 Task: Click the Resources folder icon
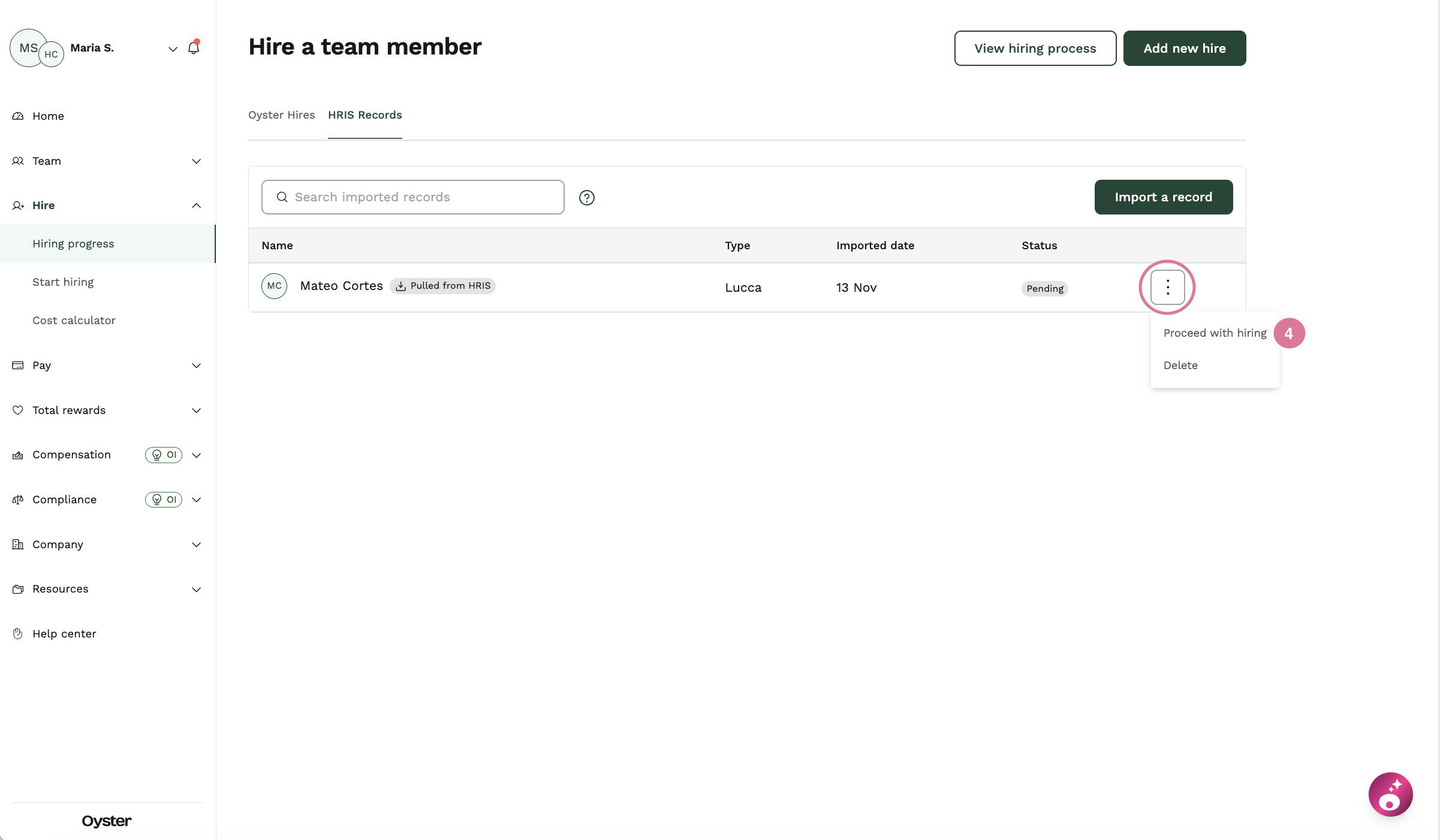tap(18, 590)
